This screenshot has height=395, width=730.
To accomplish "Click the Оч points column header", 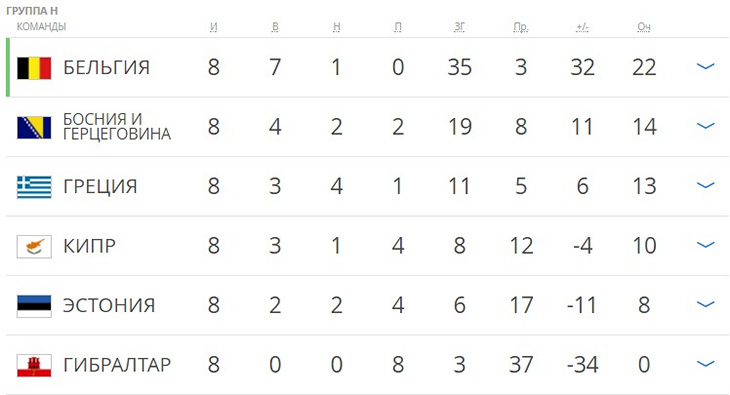I will (644, 27).
